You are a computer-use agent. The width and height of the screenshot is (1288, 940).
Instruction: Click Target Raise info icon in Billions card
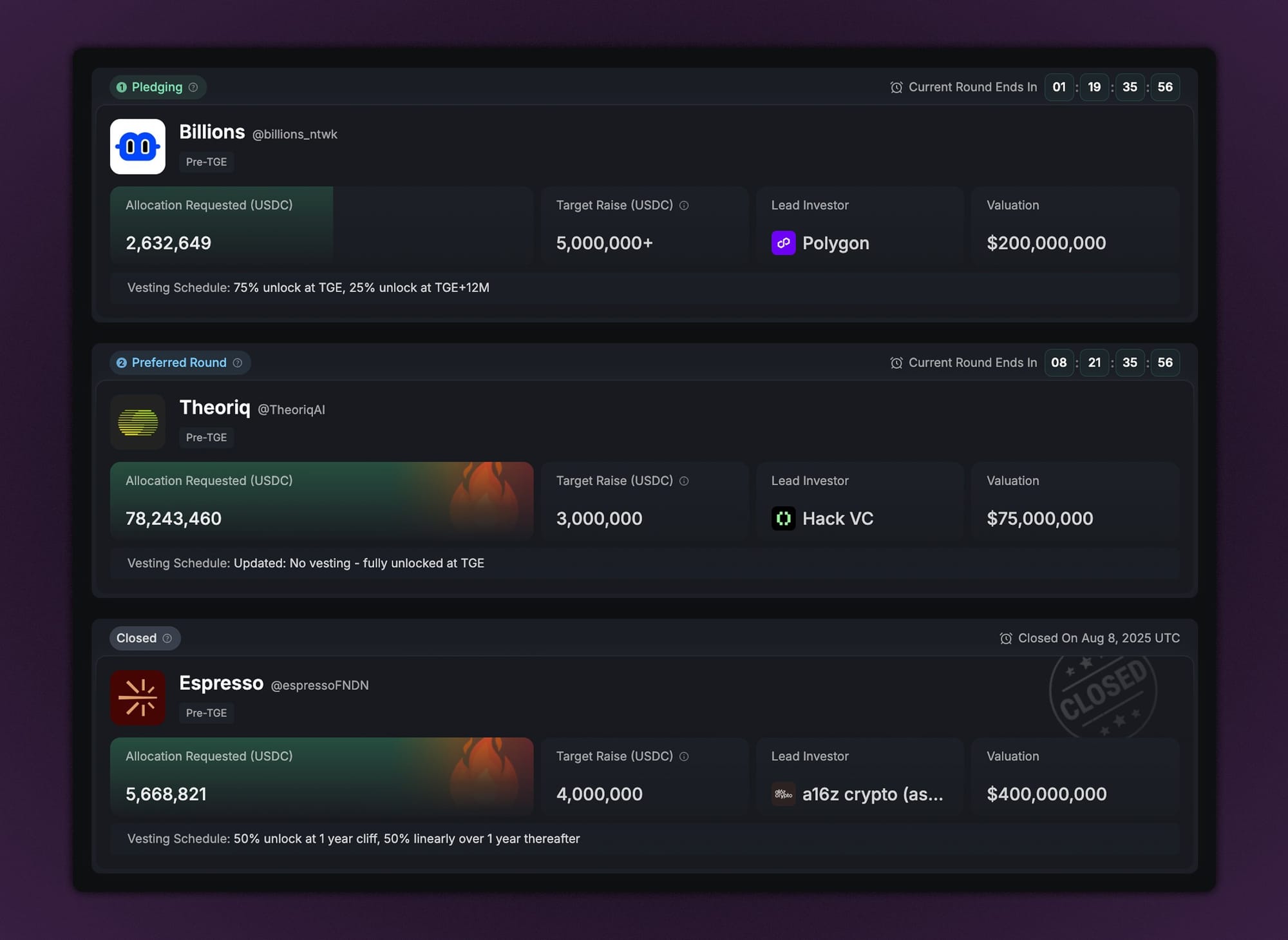click(684, 206)
